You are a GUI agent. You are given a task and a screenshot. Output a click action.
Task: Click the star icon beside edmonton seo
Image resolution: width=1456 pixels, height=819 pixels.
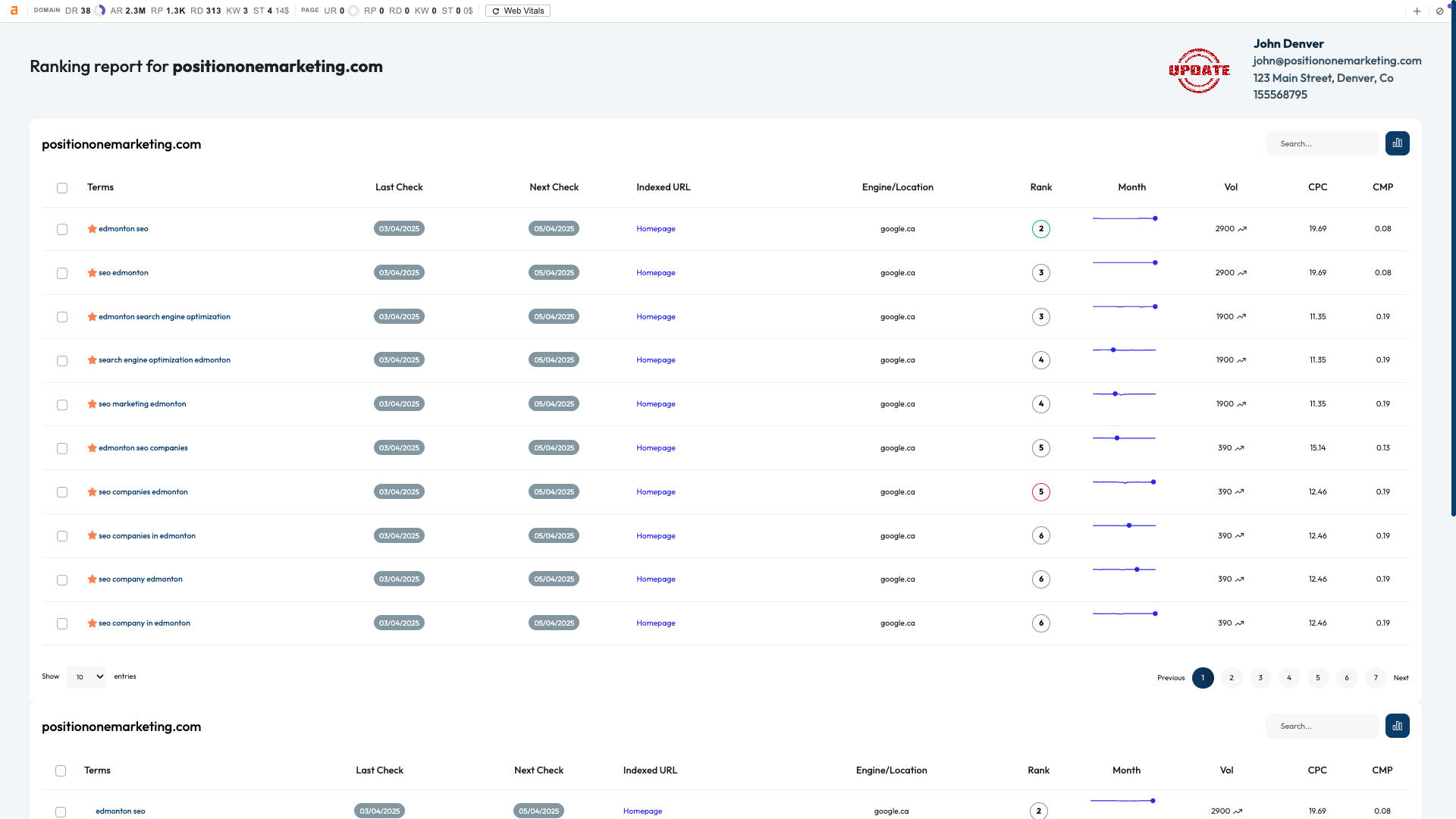[92, 228]
